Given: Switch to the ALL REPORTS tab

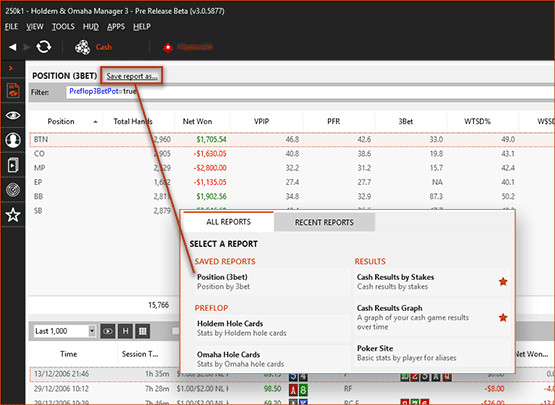Looking at the screenshot, I should (x=228, y=222).
